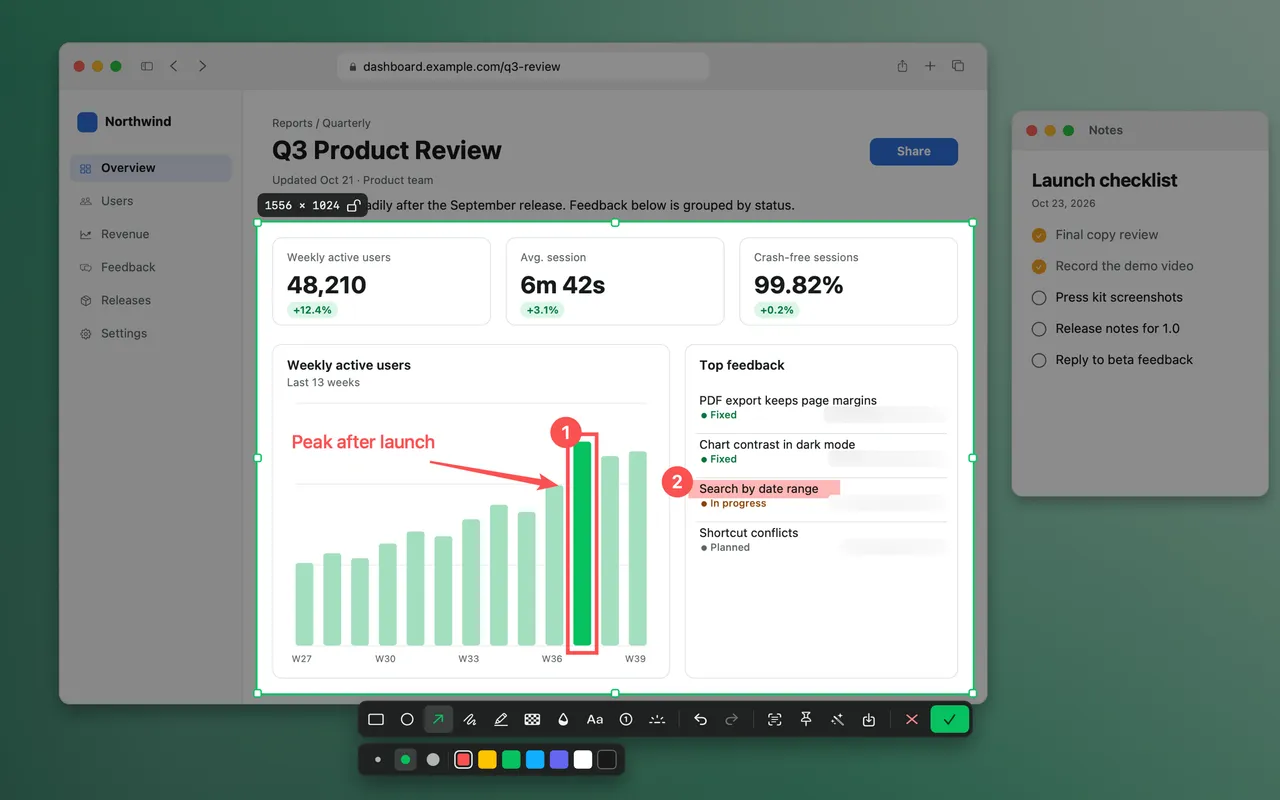Click the blue Share button
The height and width of the screenshot is (800, 1280).
click(x=914, y=151)
